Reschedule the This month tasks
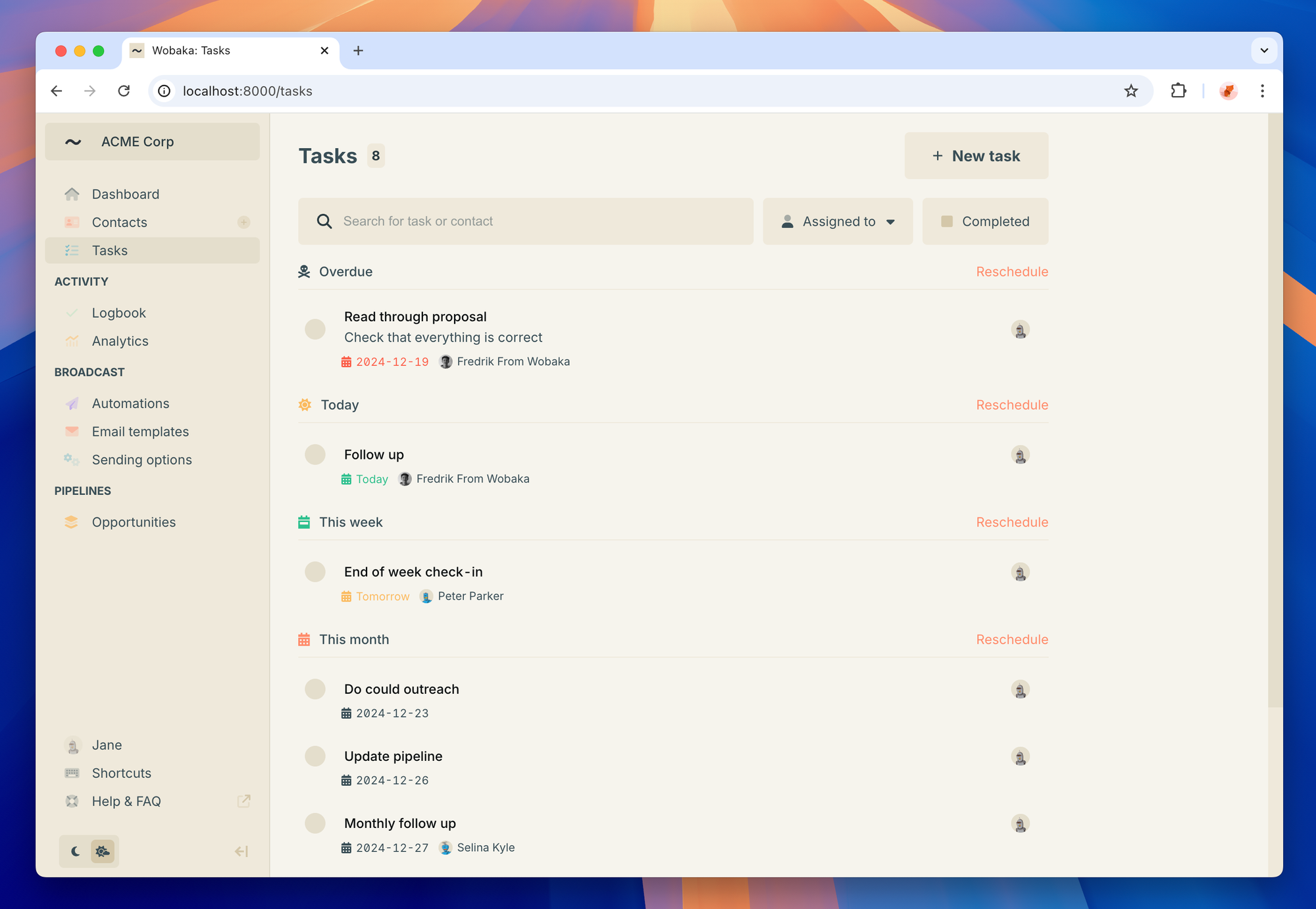Screen dimensions: 1316x909 point(1012,640)
